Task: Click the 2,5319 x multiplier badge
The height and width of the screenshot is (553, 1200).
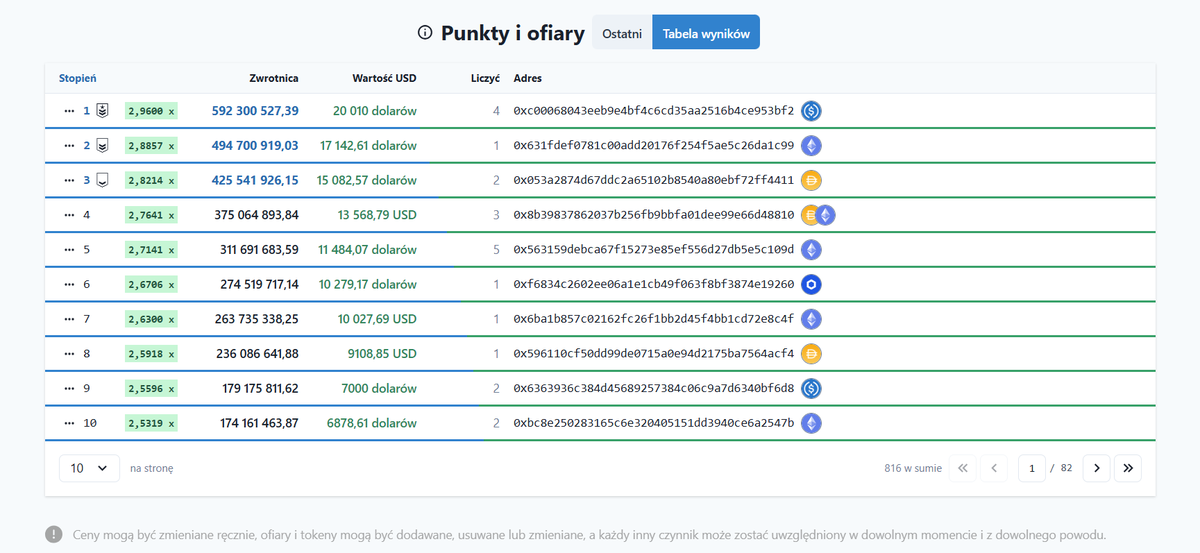Action: 151,423
